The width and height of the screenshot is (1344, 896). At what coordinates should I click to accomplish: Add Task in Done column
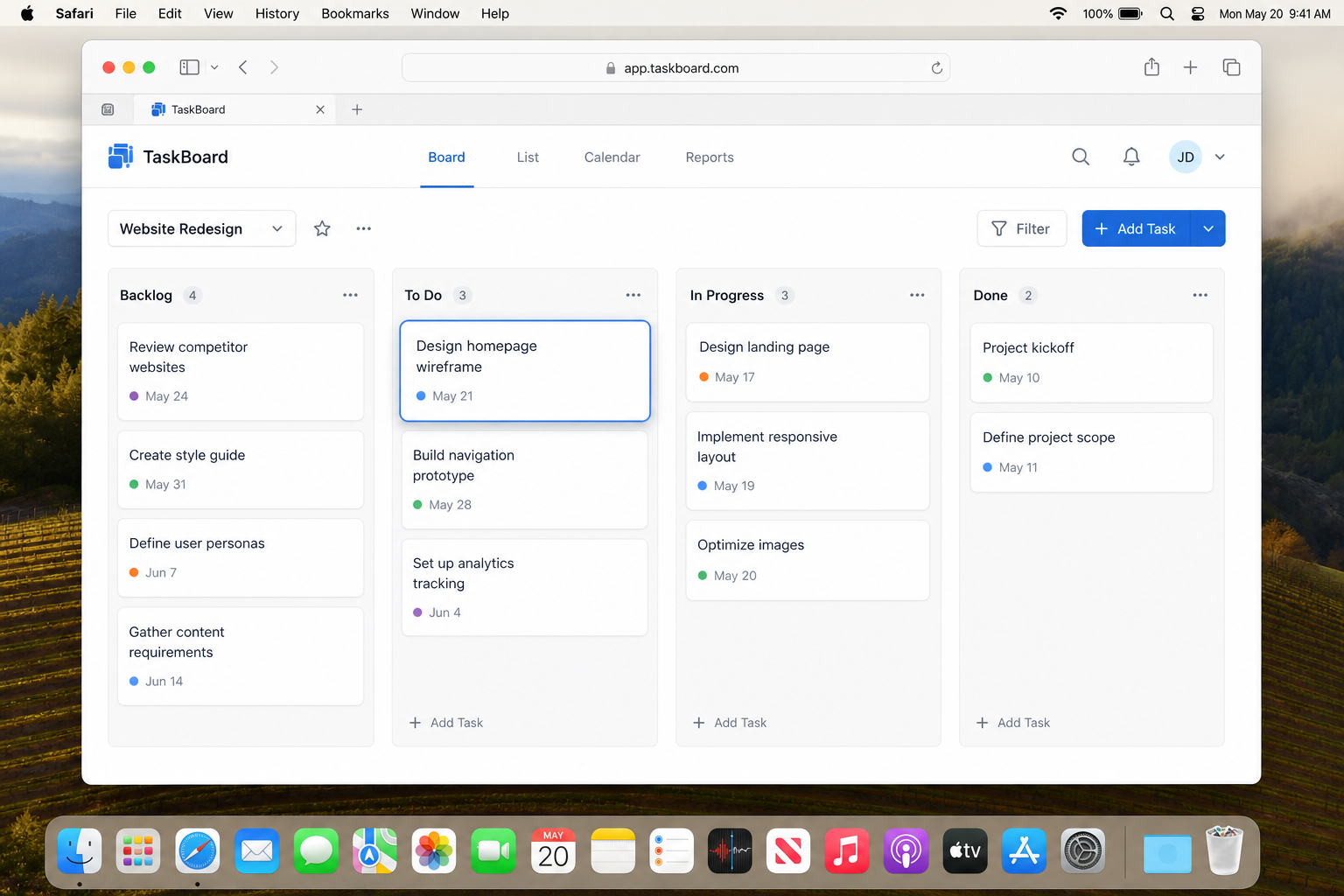tap(1013, 723)
